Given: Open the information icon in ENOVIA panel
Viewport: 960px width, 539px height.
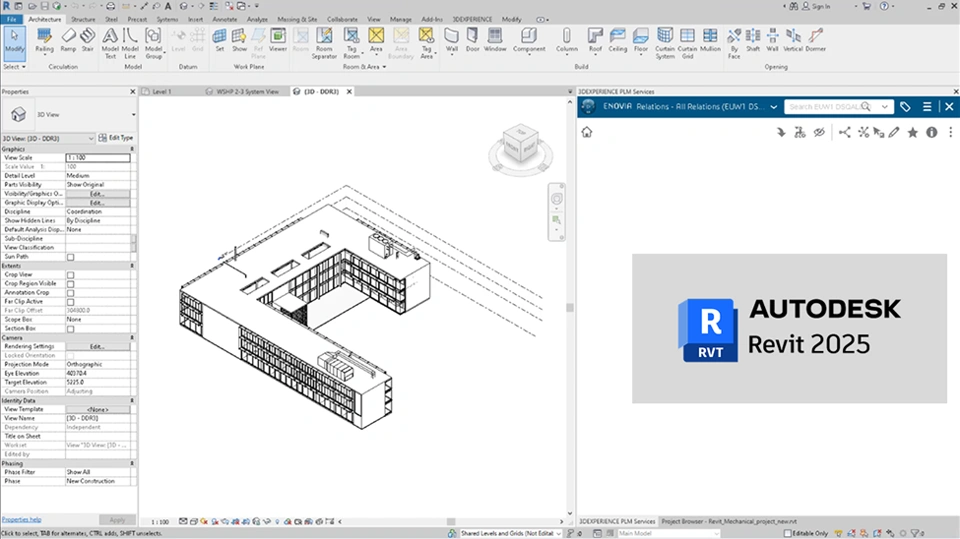Looking at the screenshot, I should pos(931,132).
